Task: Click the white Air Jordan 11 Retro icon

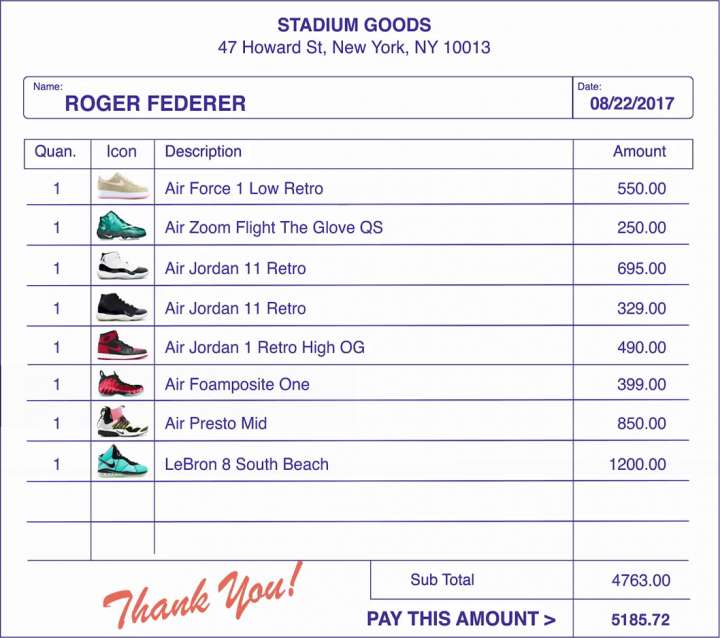Action: click(x=122, y=267)
